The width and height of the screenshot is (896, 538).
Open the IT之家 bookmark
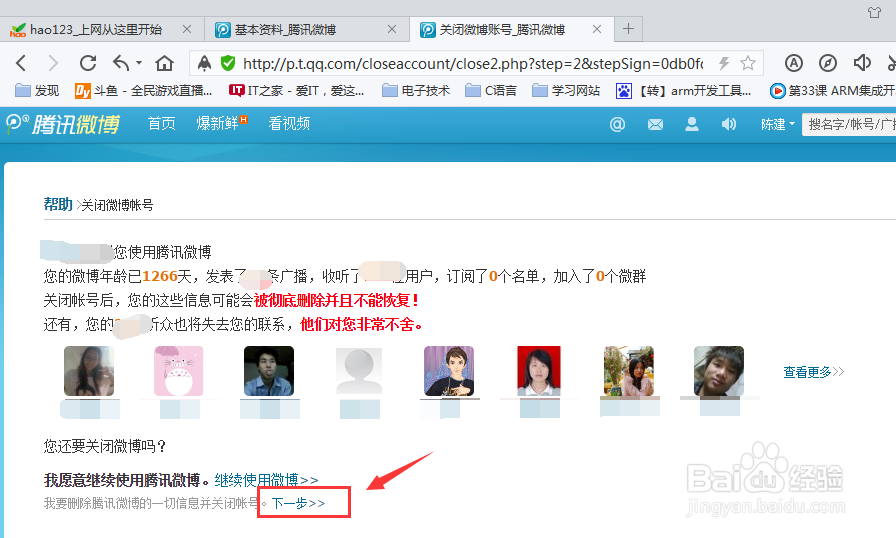pyautogui.click(x=296, y=90)
